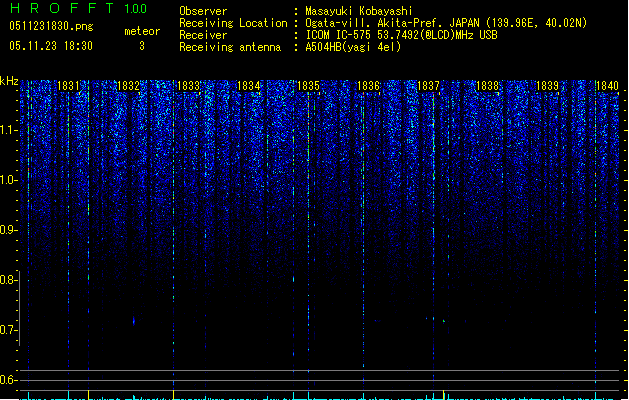Click the 1837 time marker
Image resolution: width=629 pixels, height=400 pixels.
[428, 85]
